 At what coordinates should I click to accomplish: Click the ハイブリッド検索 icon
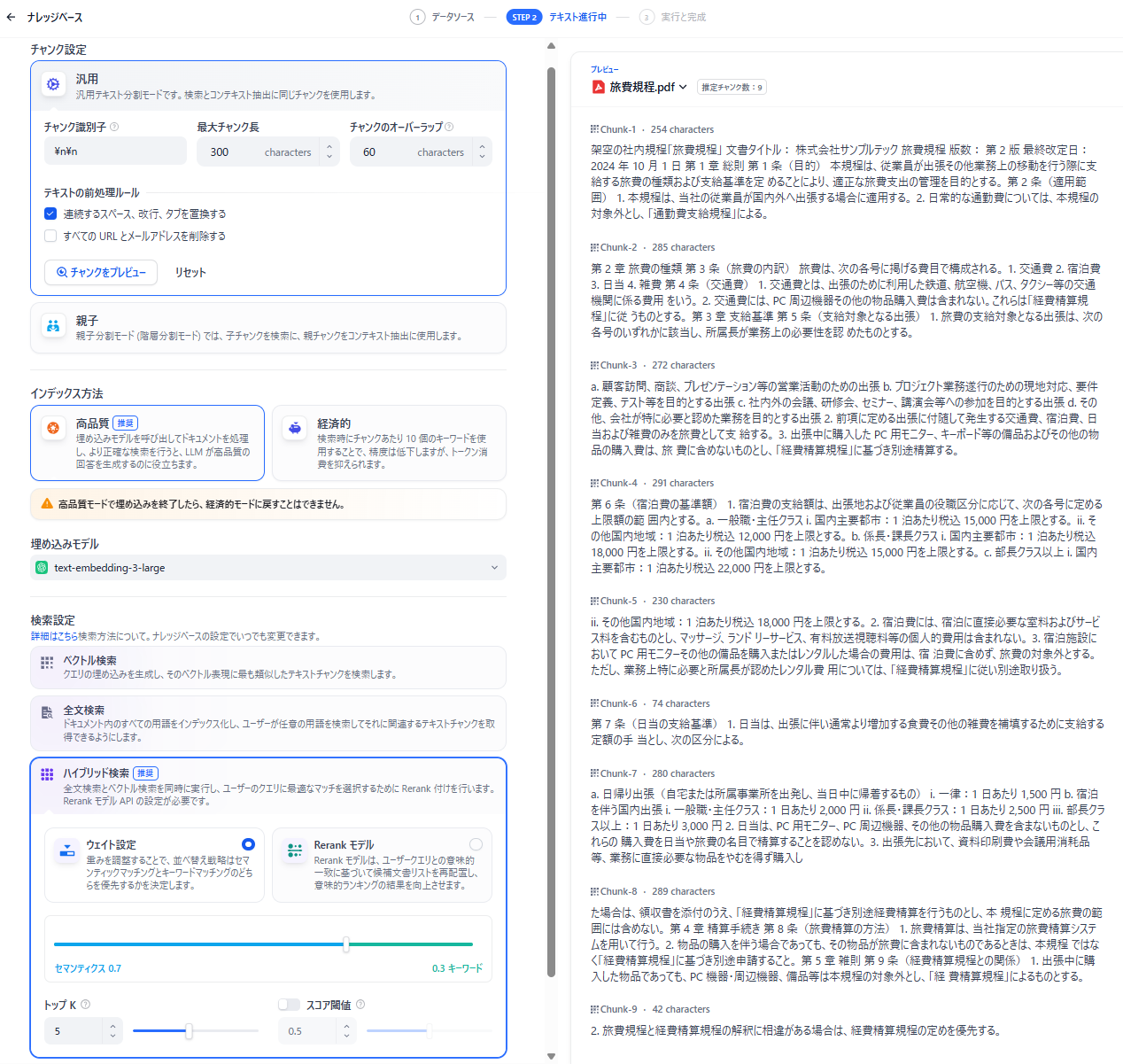click(x=47, y=774)
